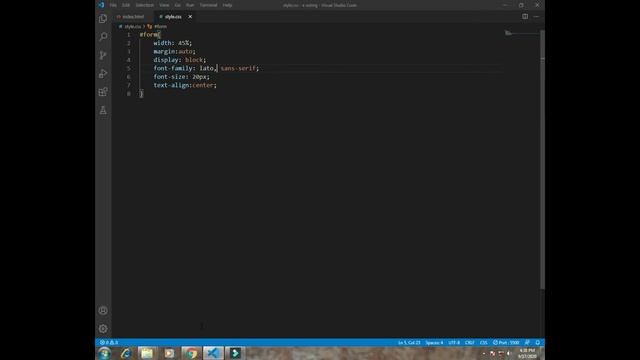Open the File menu

113,5
